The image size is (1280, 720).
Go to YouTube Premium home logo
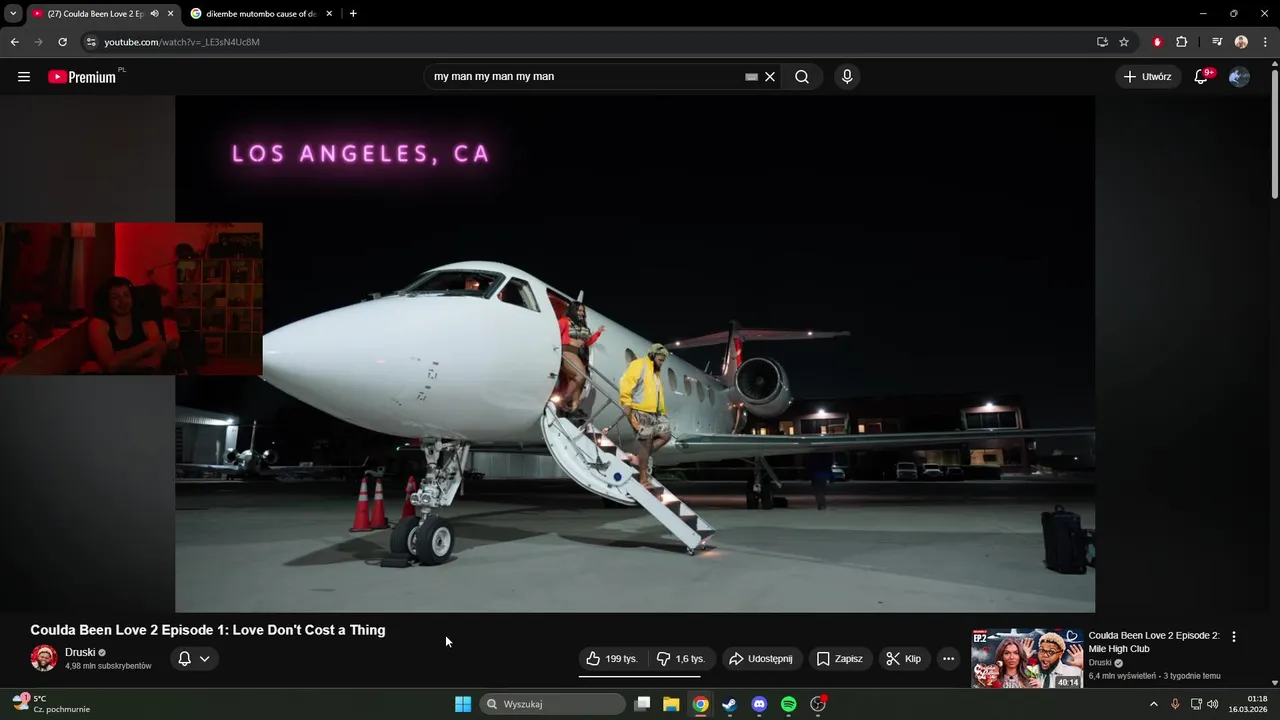84,77
